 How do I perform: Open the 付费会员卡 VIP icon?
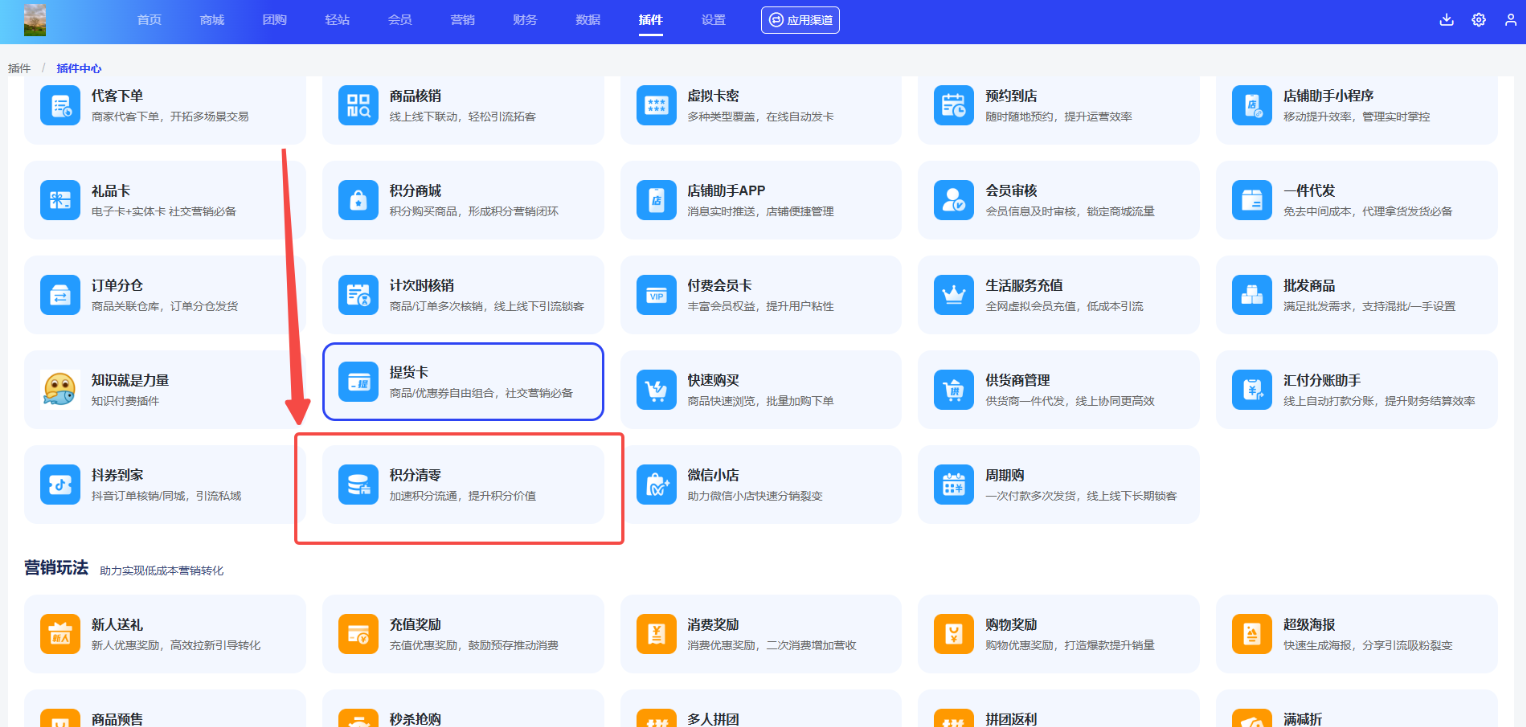[x=656, y=294]
